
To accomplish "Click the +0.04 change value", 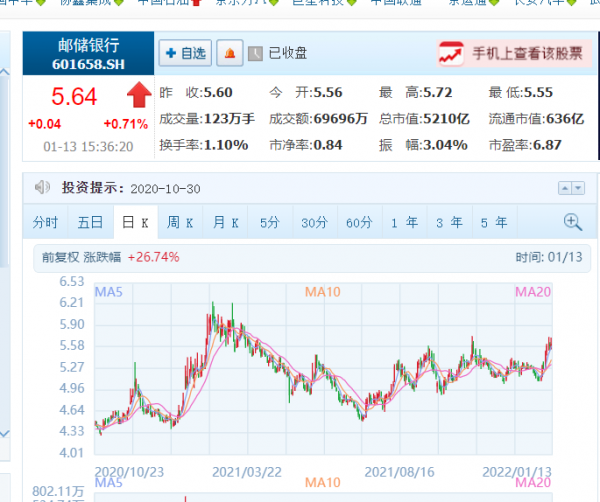I will point(44,124).
